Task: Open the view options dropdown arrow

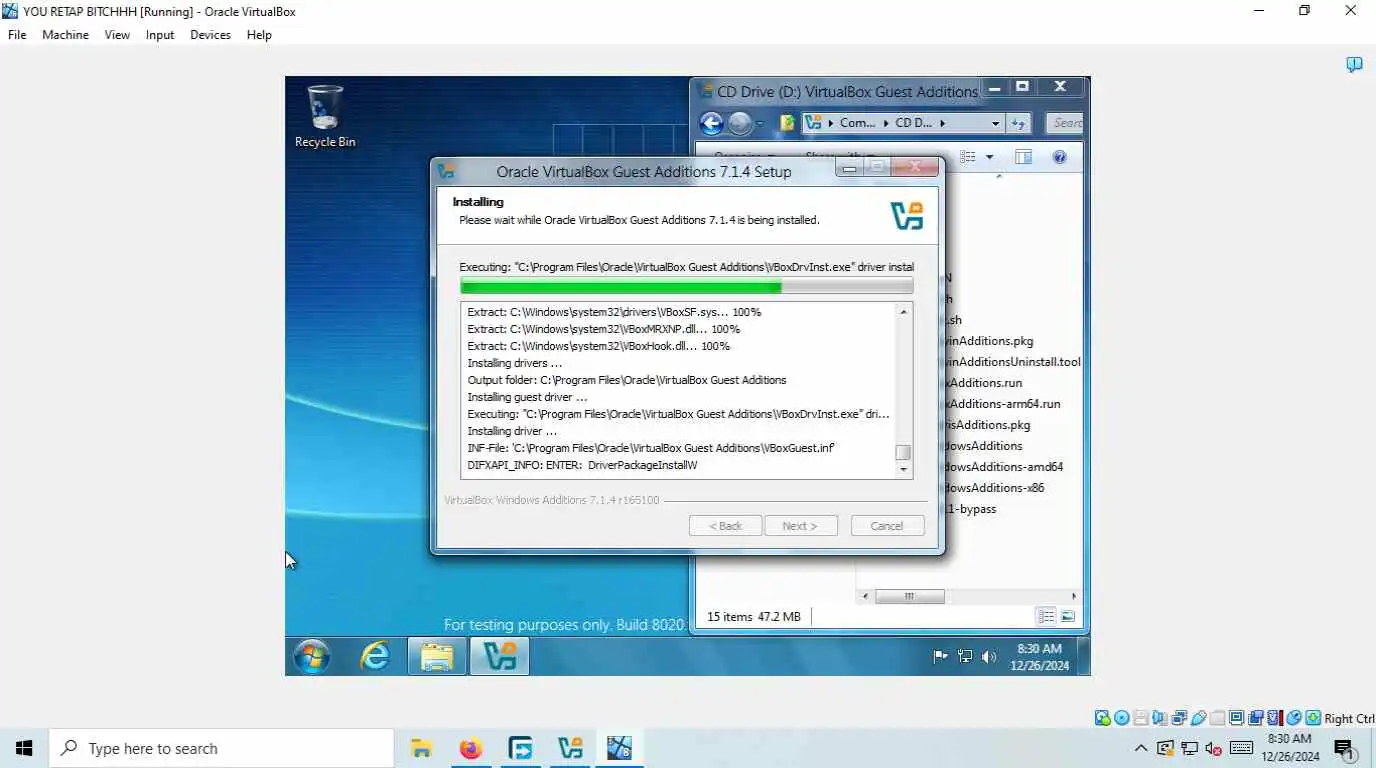Action: pos(990,157)
